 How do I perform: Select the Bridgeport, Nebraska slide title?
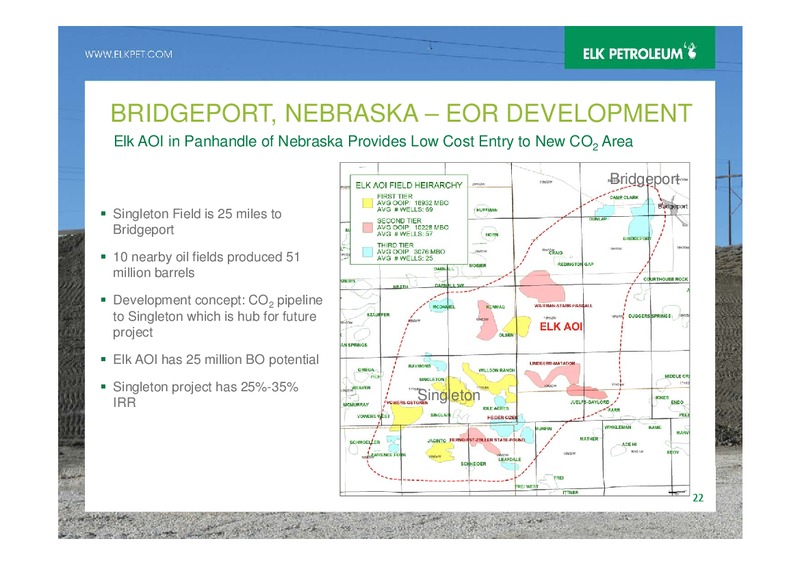pos(401,113)
